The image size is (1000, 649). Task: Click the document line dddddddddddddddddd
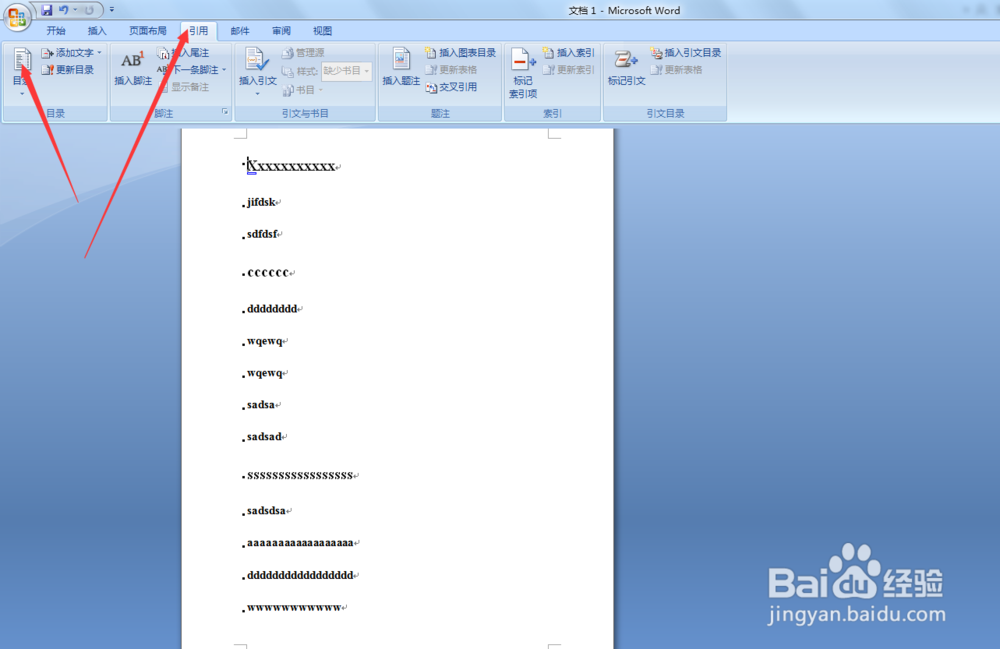300,575
